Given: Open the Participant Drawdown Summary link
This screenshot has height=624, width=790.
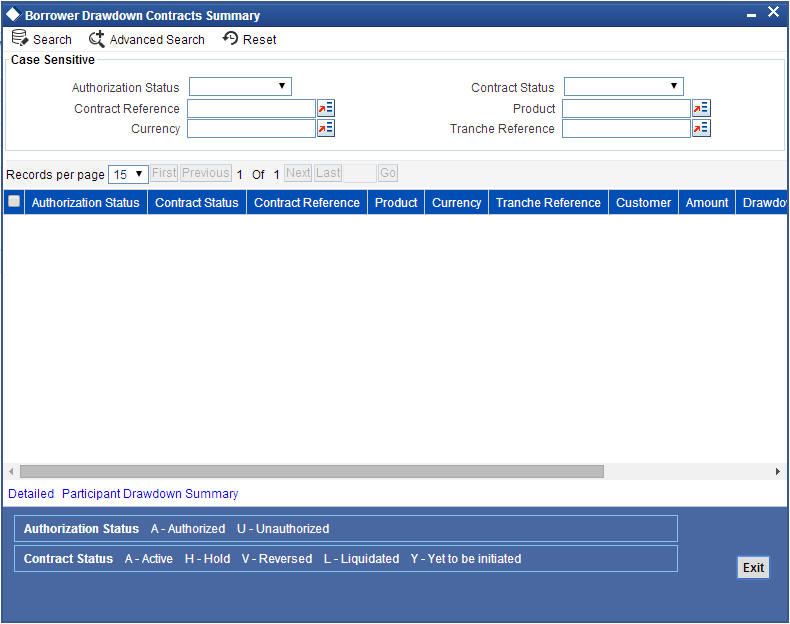Looking at the screenshot, I should [x=150, y=494].
